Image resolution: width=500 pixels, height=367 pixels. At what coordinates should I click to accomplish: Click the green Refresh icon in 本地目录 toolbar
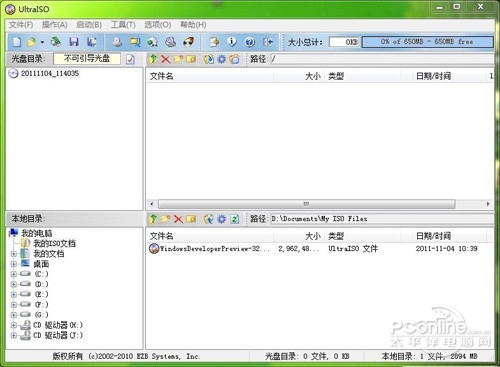[x=235, y=219]
